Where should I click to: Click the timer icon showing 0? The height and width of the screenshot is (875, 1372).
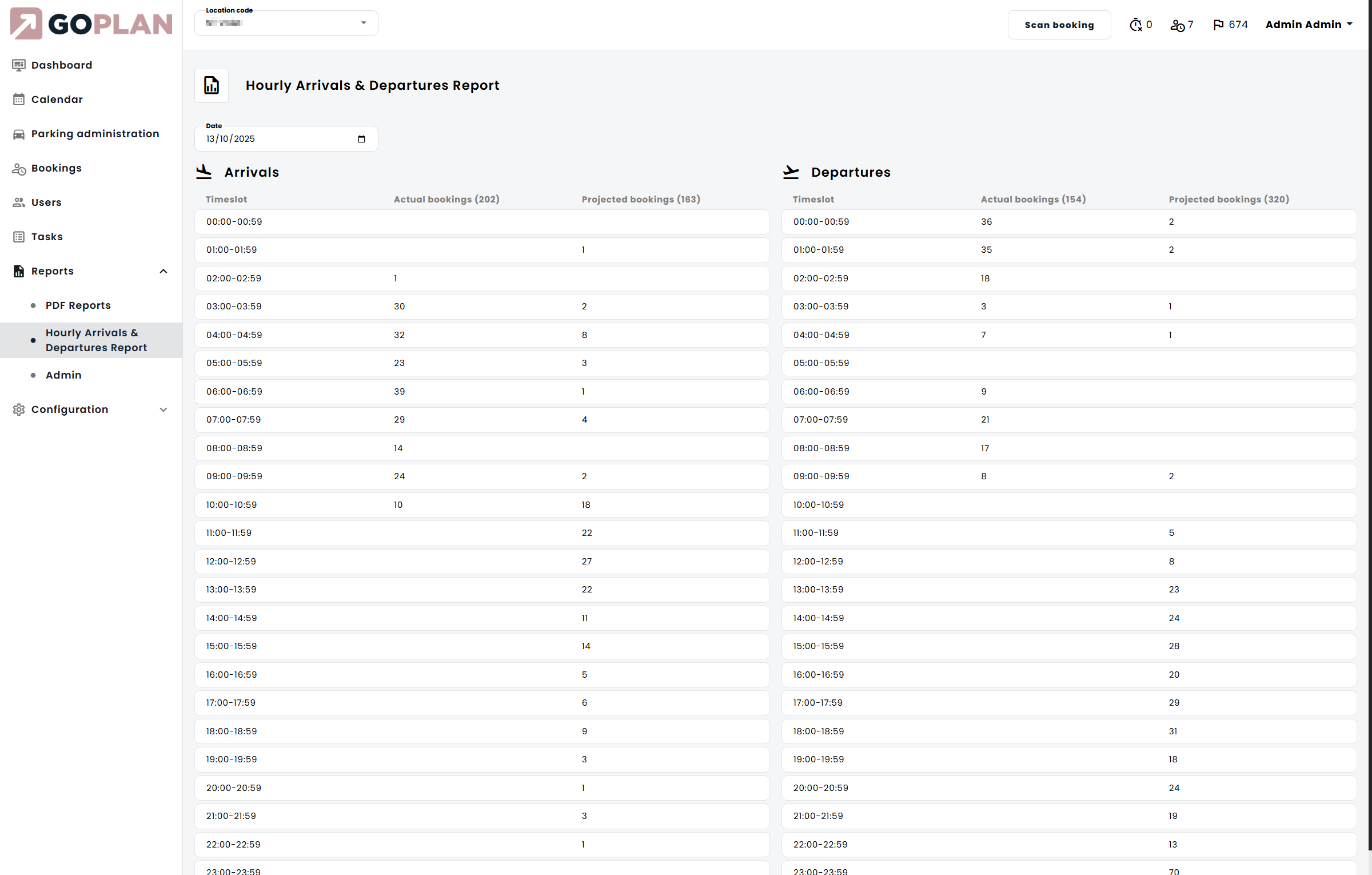[1135, 25]
